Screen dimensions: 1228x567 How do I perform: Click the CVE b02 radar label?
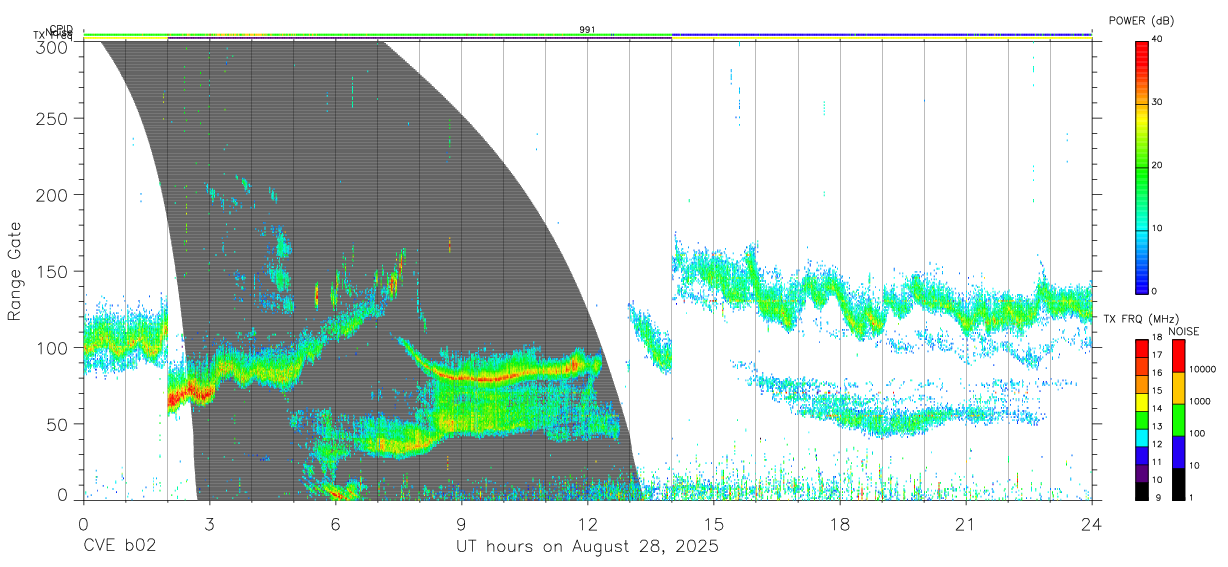coord(119,547)
